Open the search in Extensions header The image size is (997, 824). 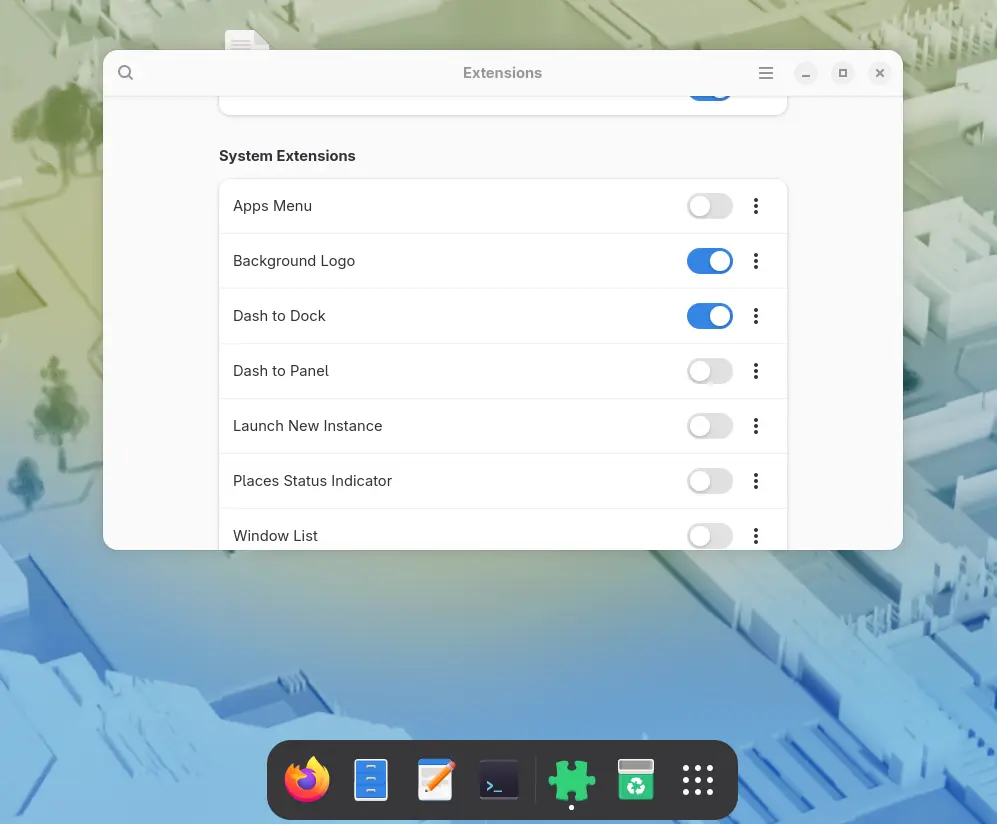tap(126, 72)
